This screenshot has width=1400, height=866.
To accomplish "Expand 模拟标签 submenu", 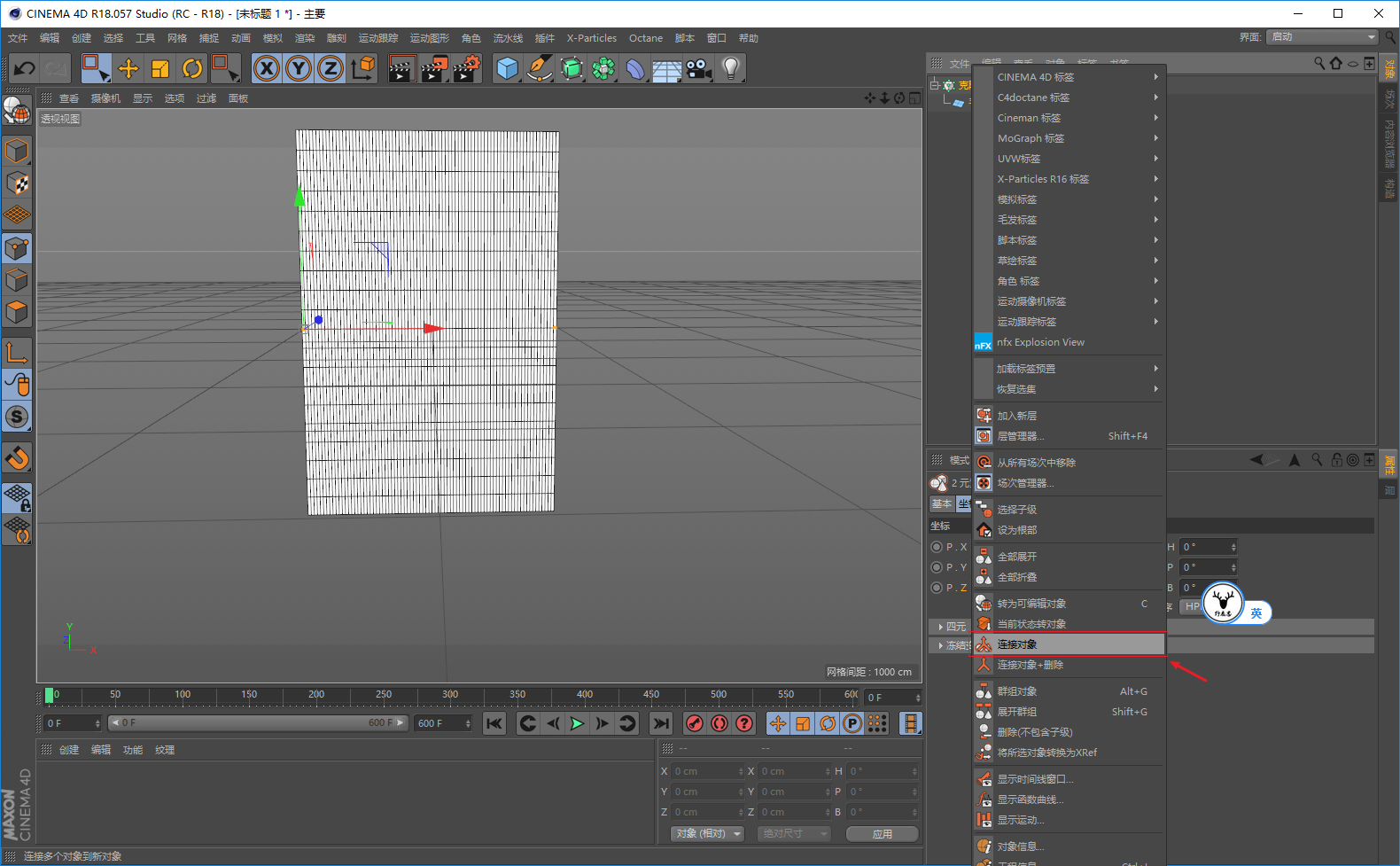I will 1069,199.
